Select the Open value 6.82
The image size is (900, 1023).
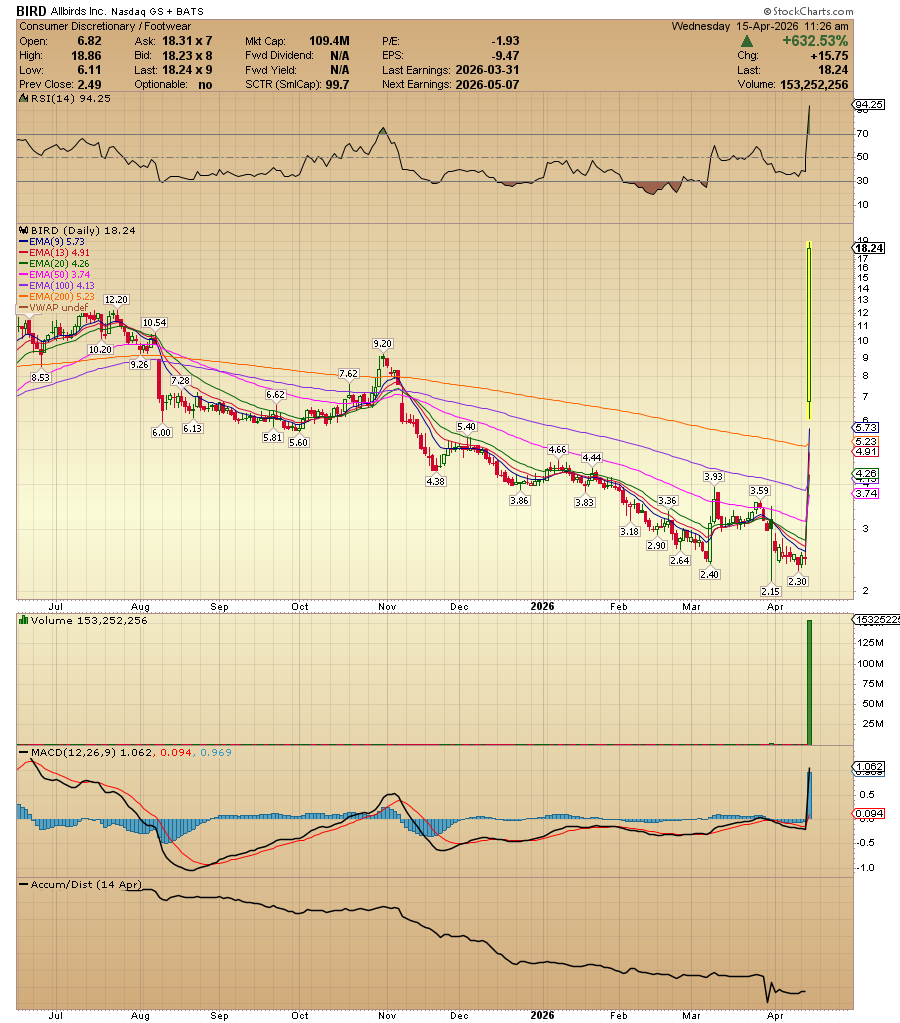pyautogui.click(x=89, y=40)
